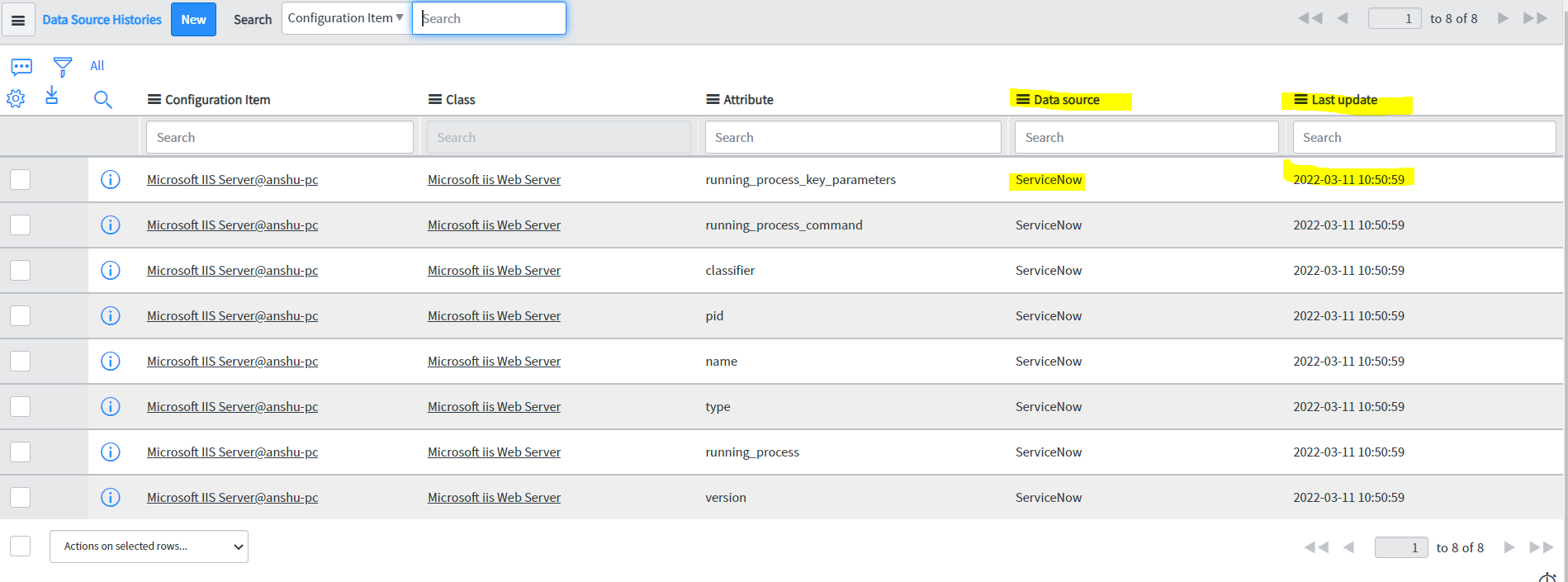Open Configuration Item column options menu
The height and width of the screenshot is (582, 1568).
click(154, 100)
